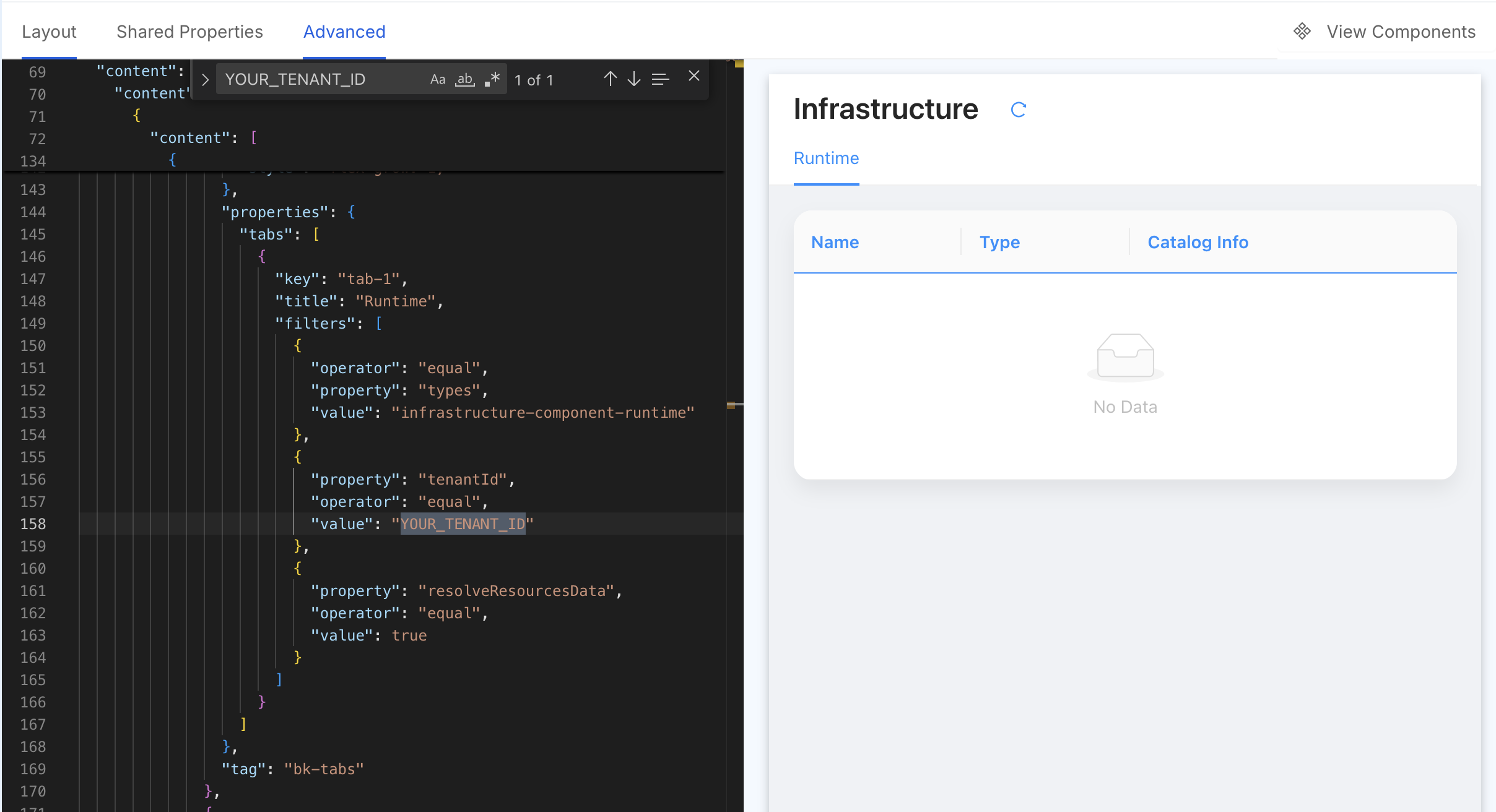
Task: Close the find widget
Action: [x=694, y=76]
